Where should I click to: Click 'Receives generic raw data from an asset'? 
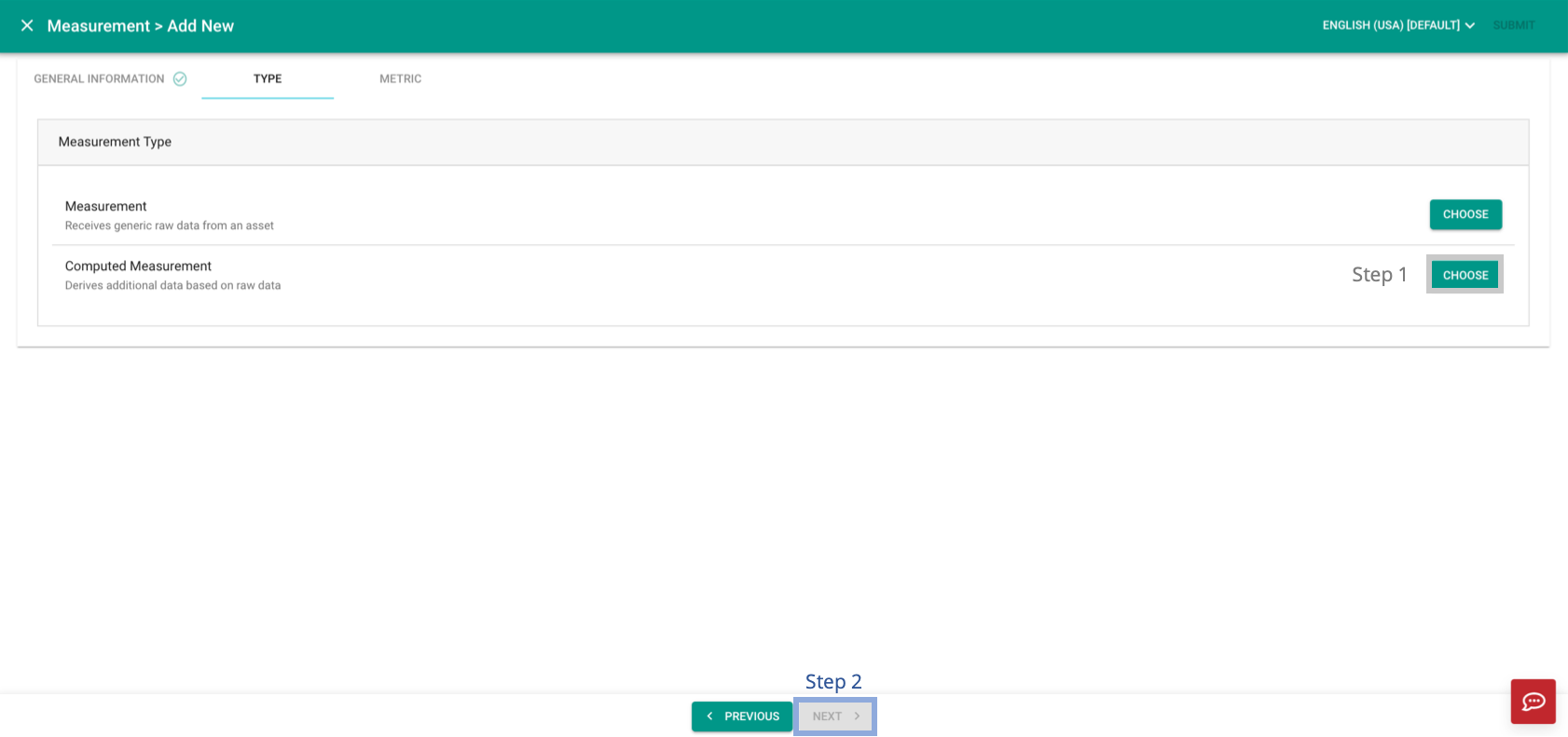[170, 225]
